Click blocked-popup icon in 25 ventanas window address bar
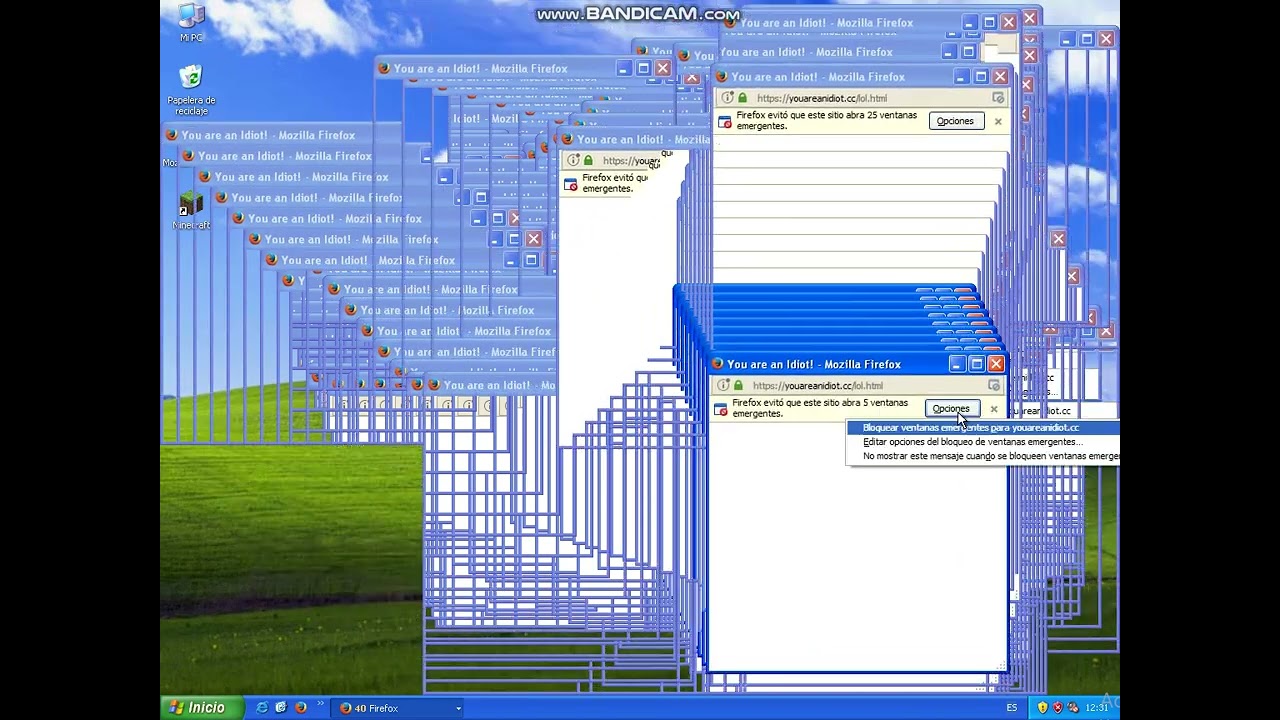Image resolution: width=1280 pixels, height=720 pixels. pos(998,98)
